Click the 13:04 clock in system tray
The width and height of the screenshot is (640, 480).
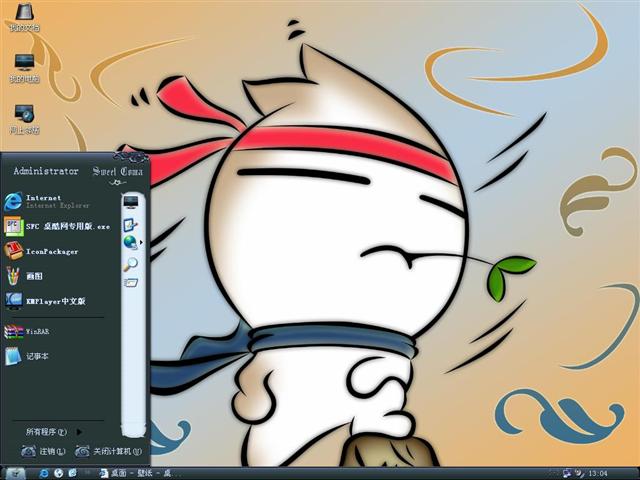(x=598, y=473)
